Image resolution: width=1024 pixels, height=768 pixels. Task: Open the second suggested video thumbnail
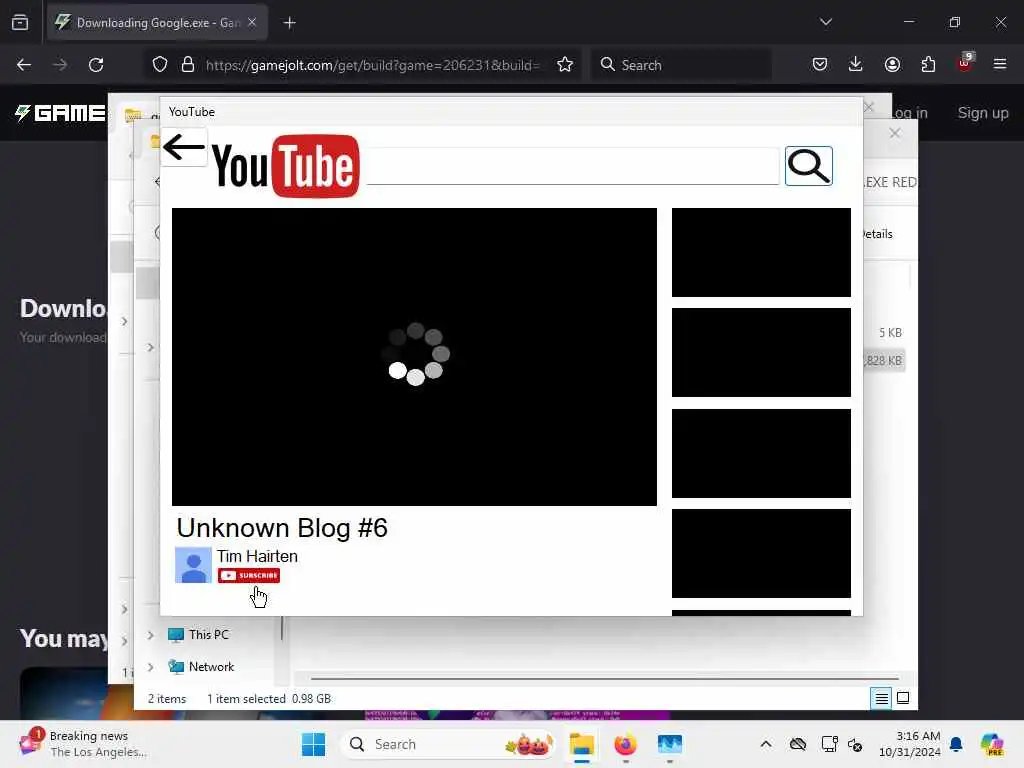coord(761,352)
